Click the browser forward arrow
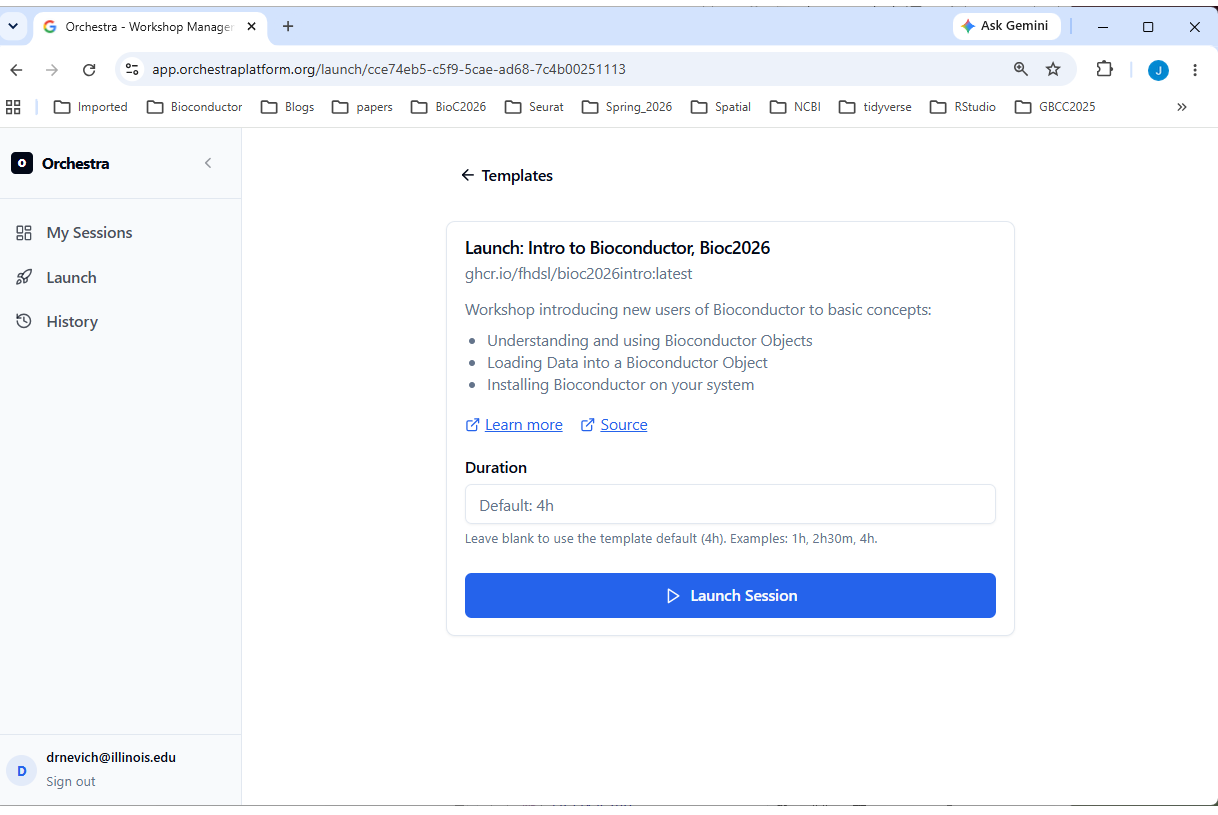This screenshot has height=815, width=1218. pyautogui.click(x=52, y=69)
